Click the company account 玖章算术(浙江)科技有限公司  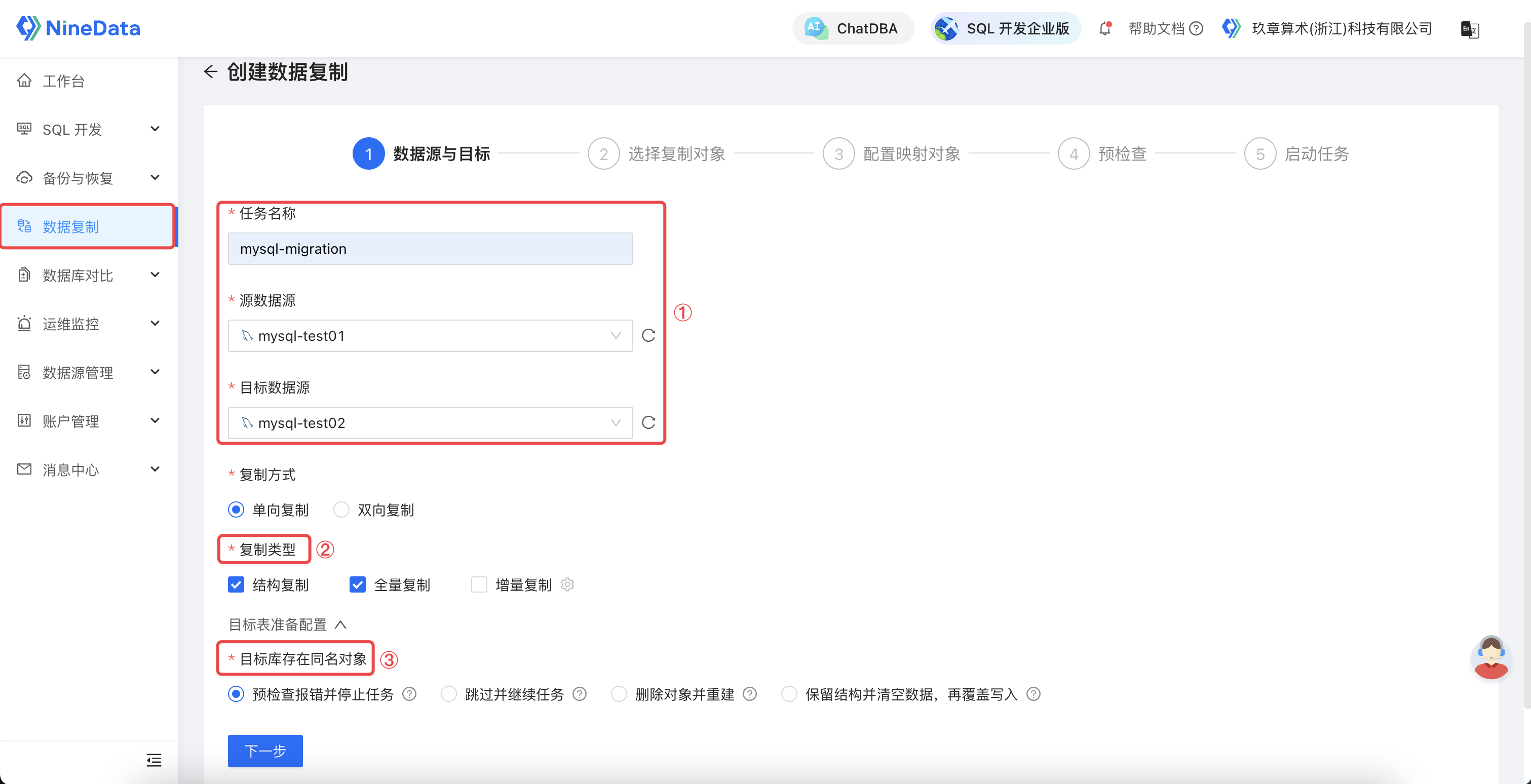[1327, 28]
